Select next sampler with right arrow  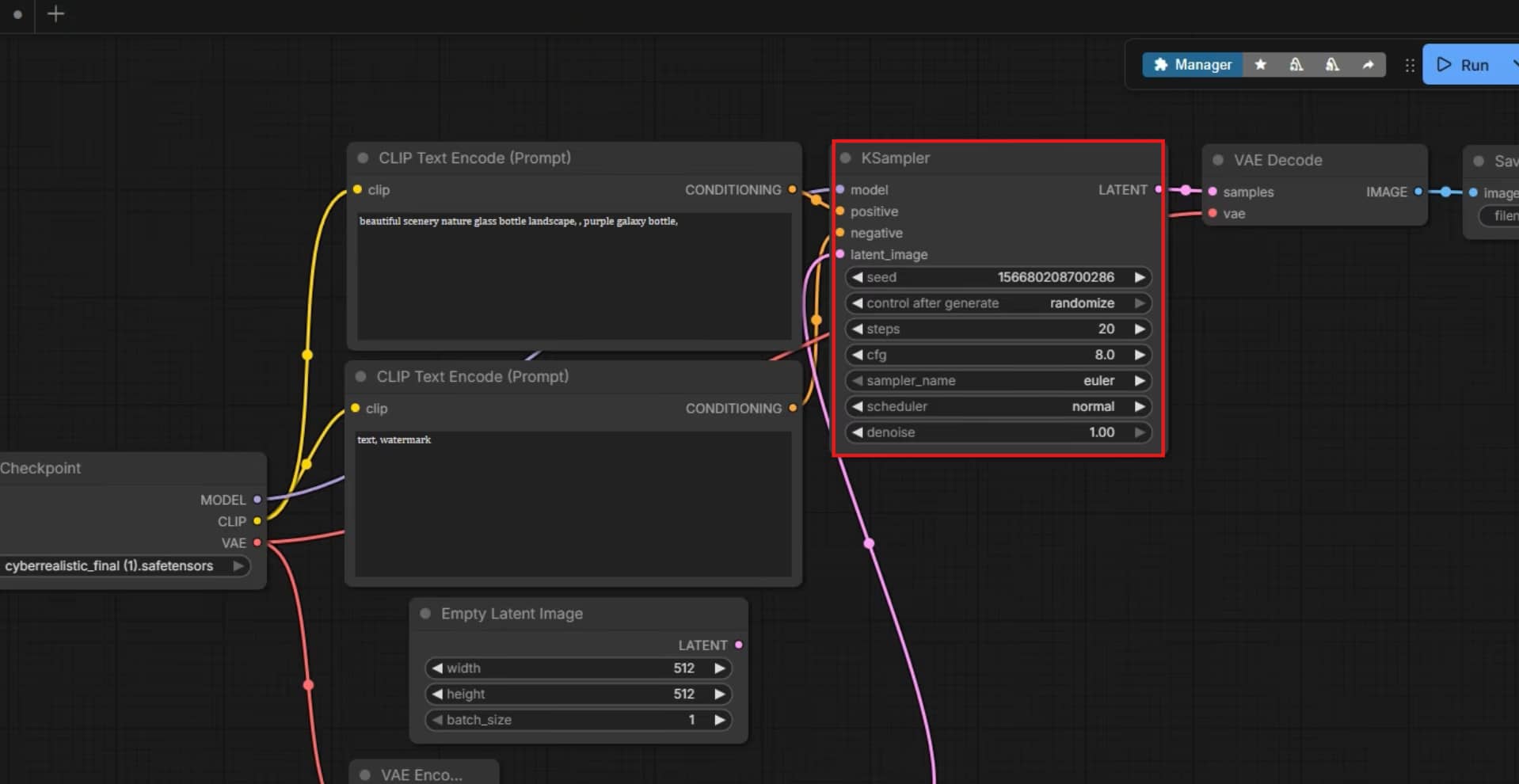point(1140,381)
